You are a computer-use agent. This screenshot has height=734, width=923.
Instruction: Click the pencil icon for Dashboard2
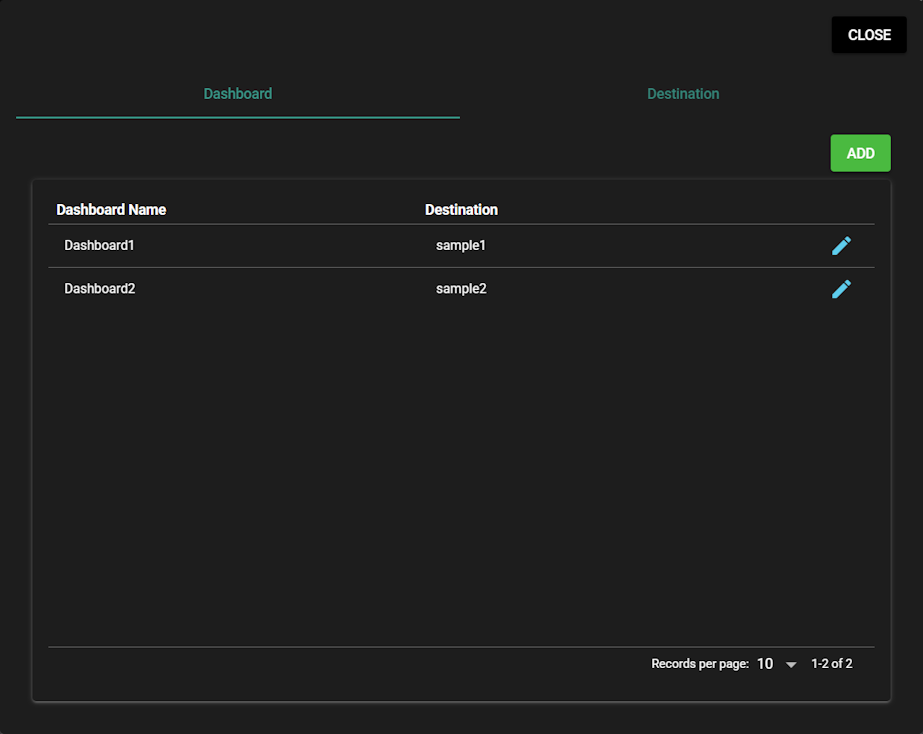[x=841, y=289]
